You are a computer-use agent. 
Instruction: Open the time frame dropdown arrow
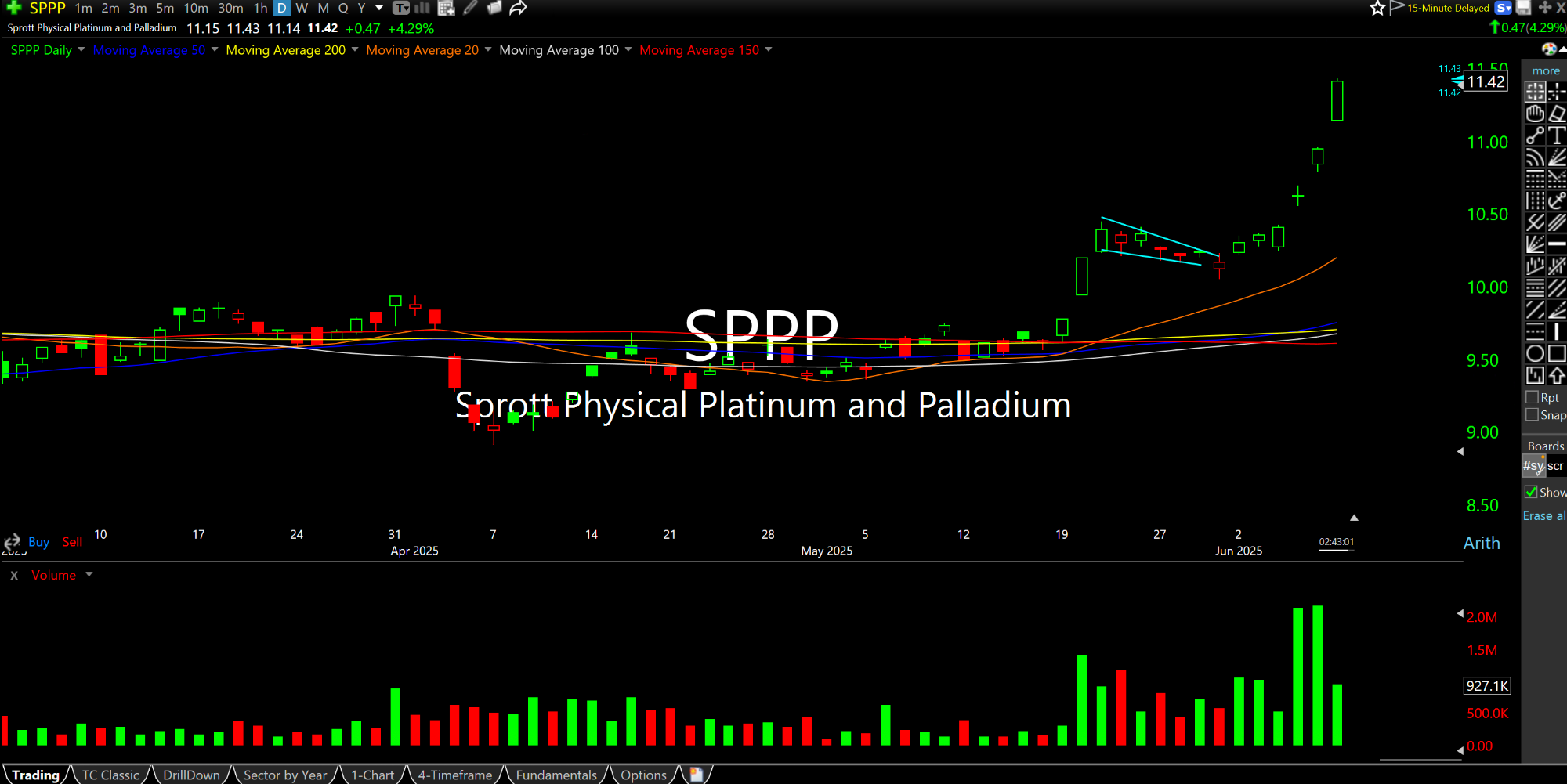[x=379, y=8]
